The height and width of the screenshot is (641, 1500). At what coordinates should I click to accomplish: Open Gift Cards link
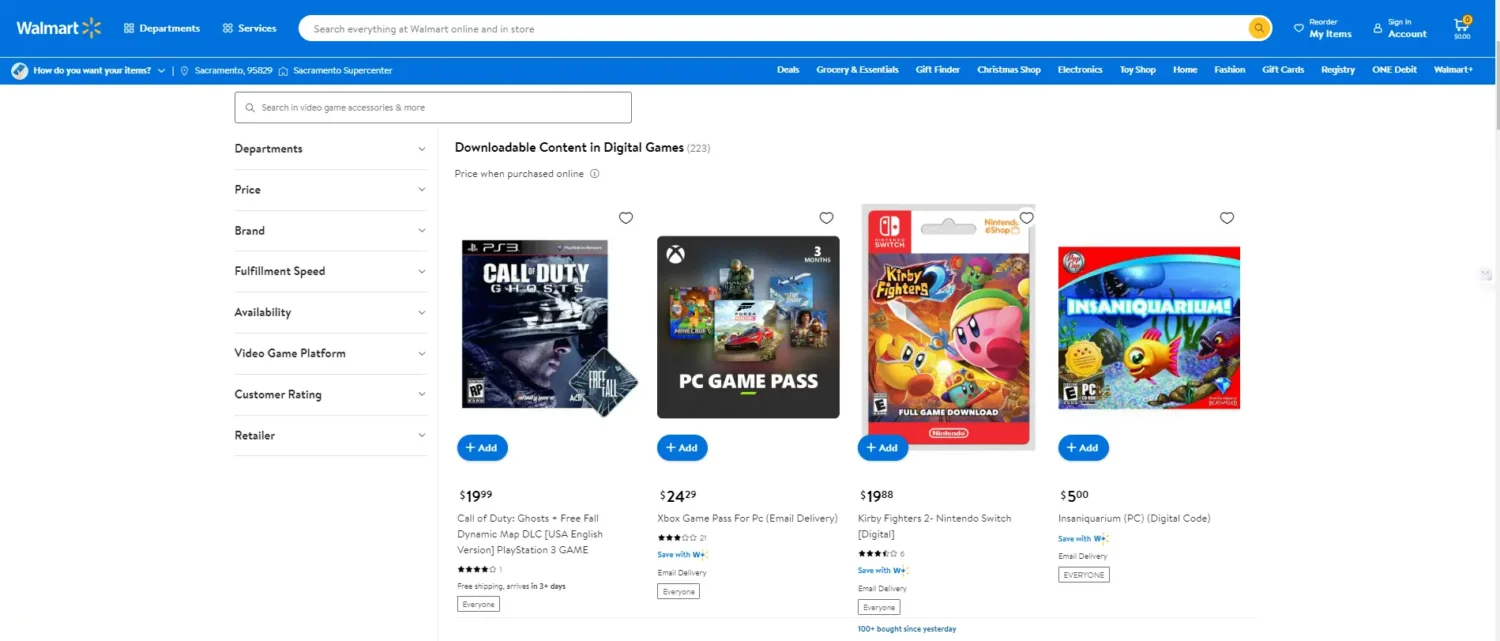click(x=1283, y=70)
